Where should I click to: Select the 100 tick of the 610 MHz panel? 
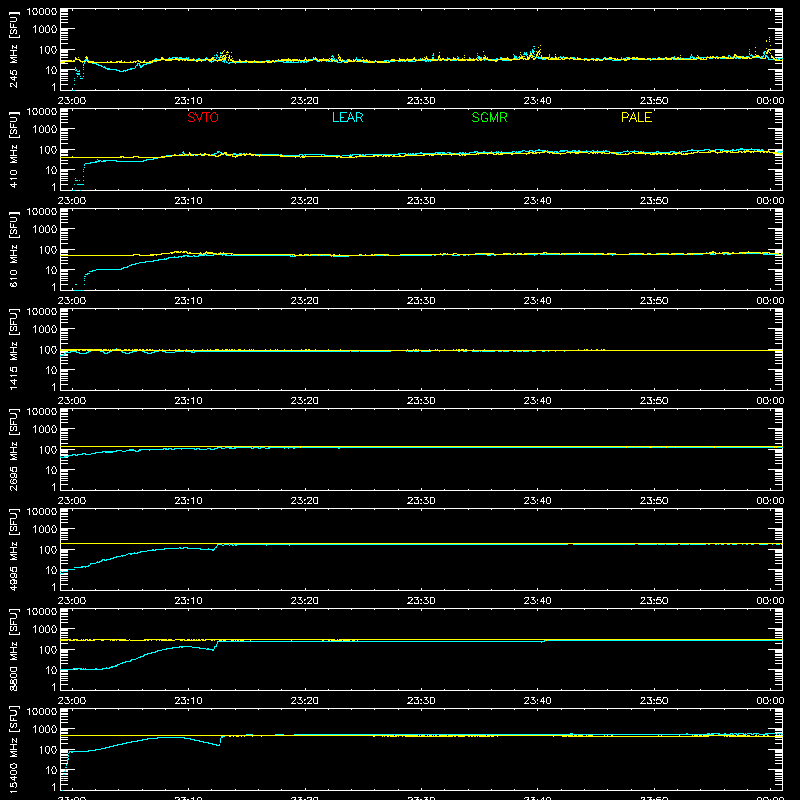(x=48, y=250)
